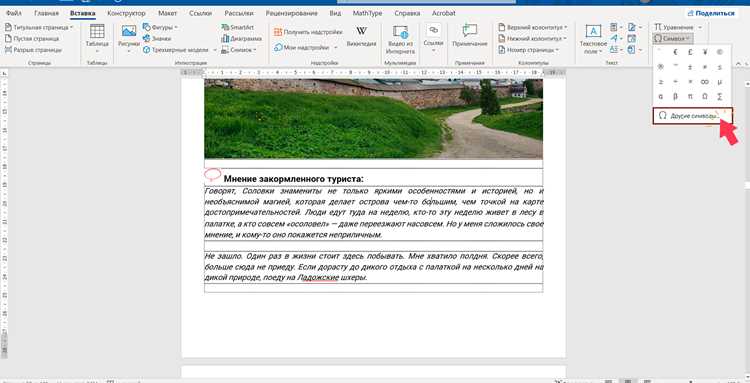
Task: Insert the micro μ symbol
Action: pos(720,82)
